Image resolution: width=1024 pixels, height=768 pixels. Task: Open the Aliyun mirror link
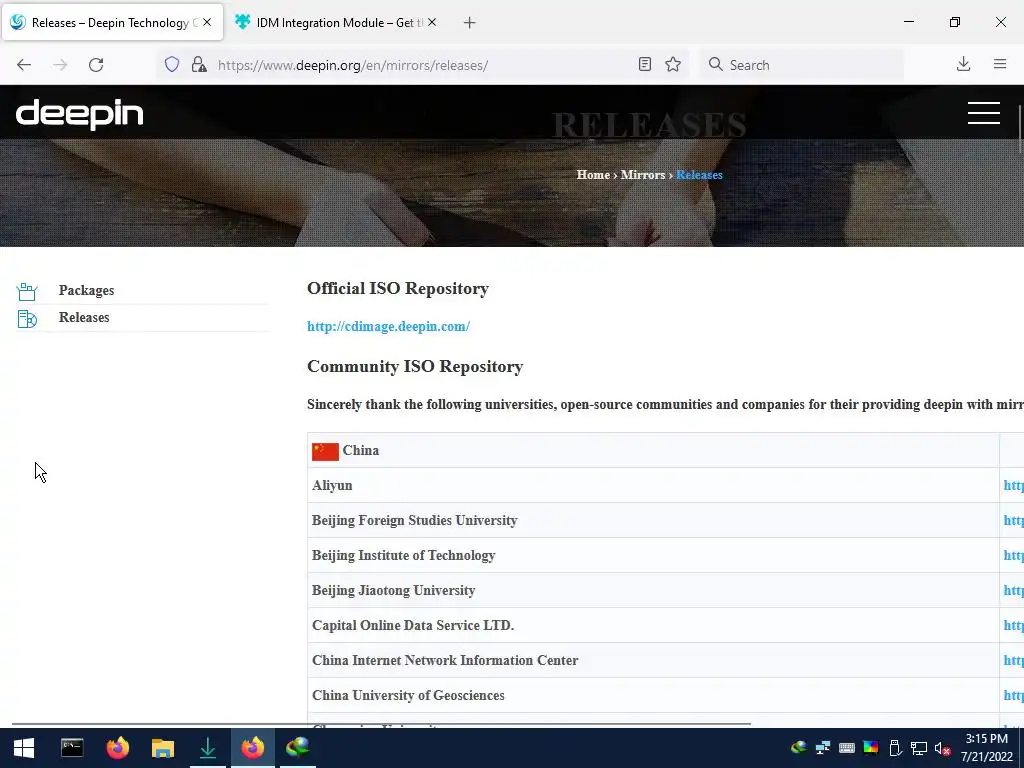pos(1014,485)
